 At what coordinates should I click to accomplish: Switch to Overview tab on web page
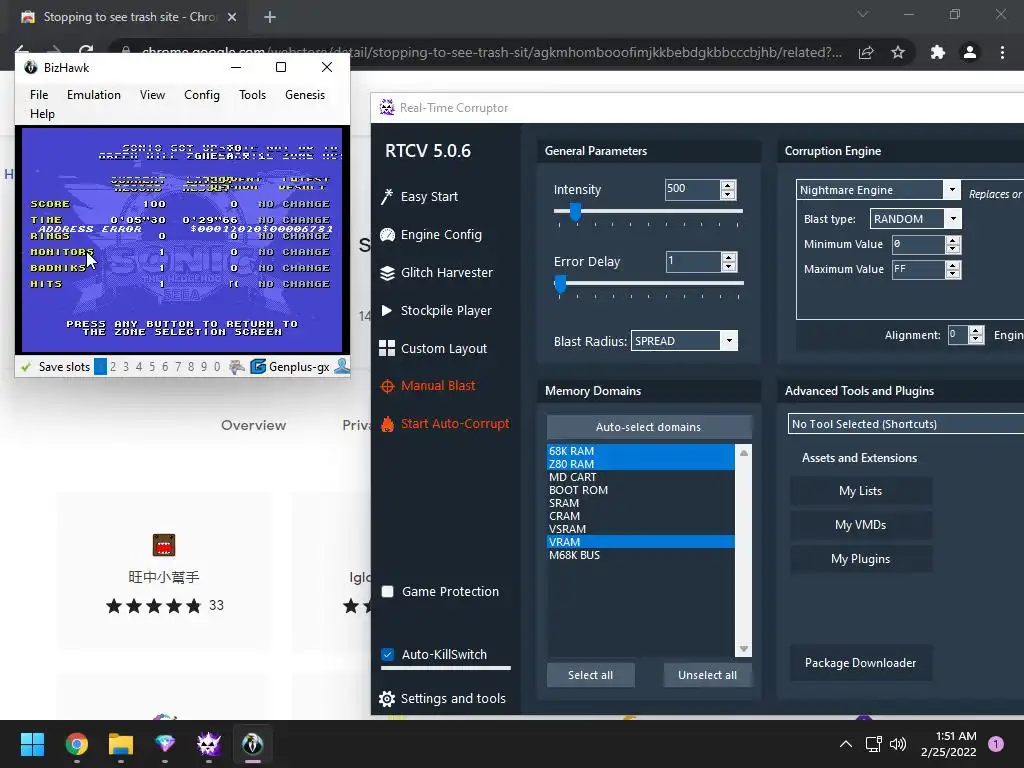click(x=253, y=425)
